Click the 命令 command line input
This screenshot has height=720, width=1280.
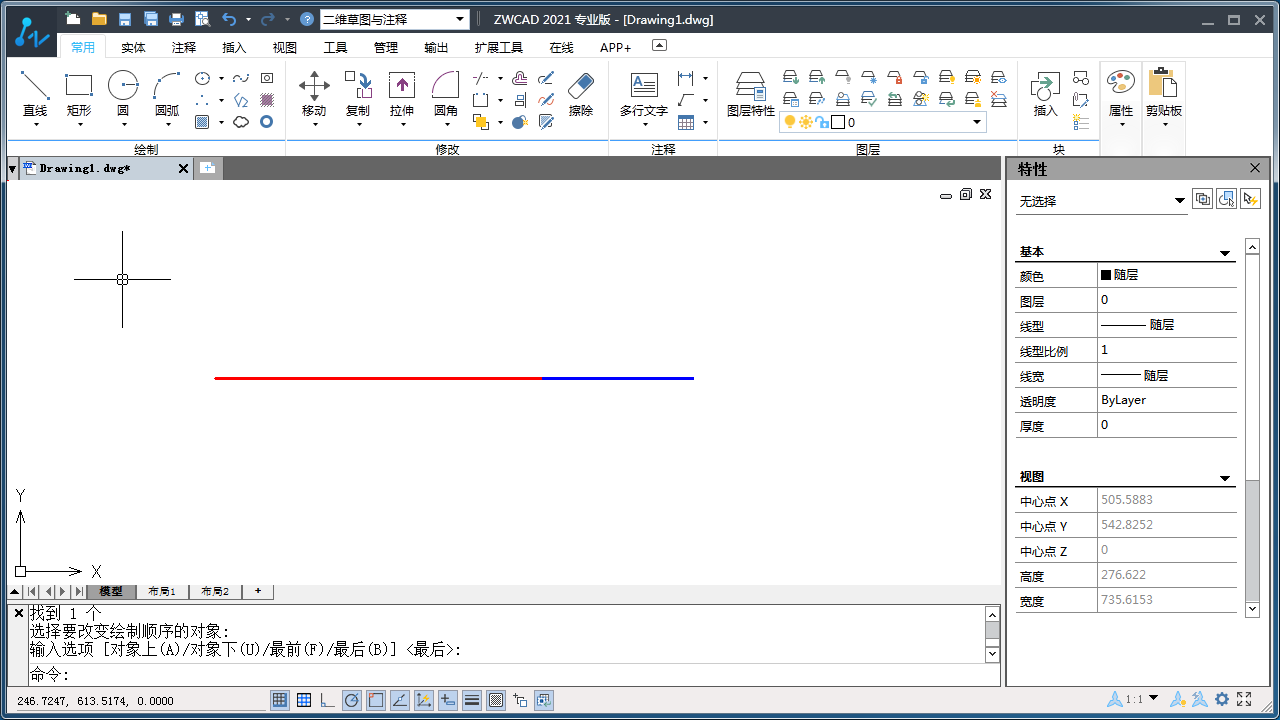click(500, 675)
